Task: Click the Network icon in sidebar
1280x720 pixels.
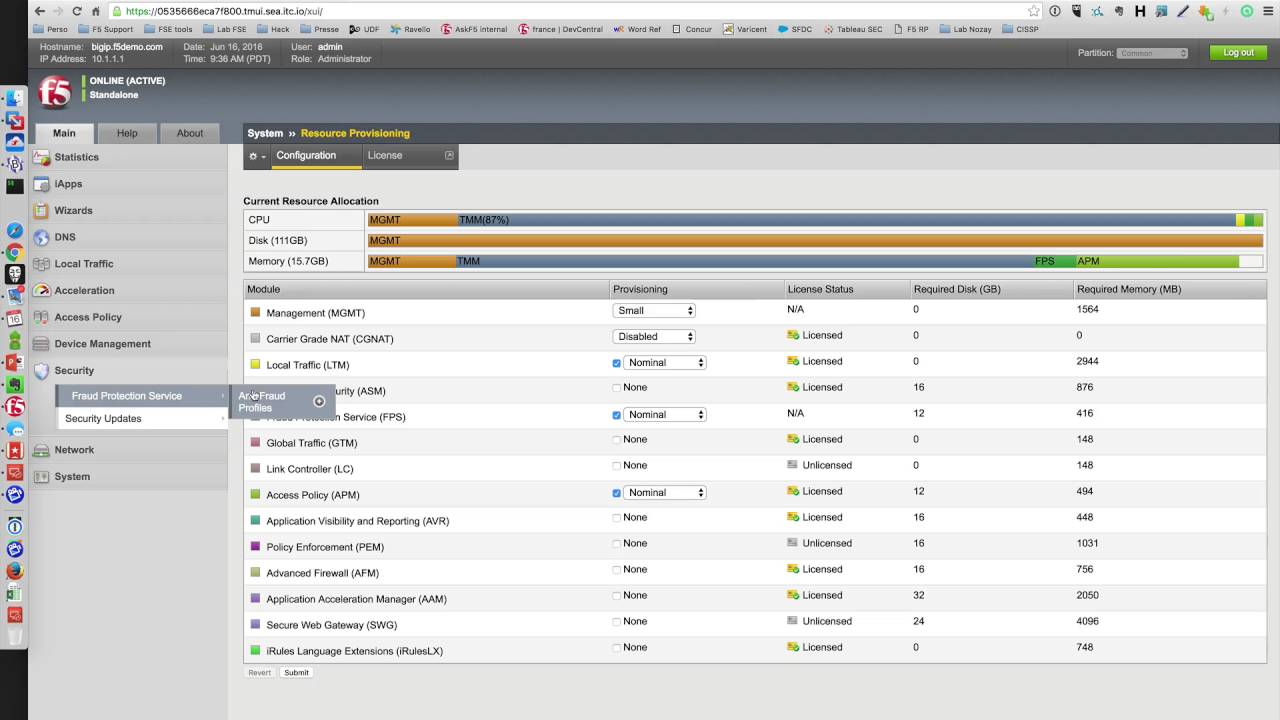Action: [x=41, y=450]
